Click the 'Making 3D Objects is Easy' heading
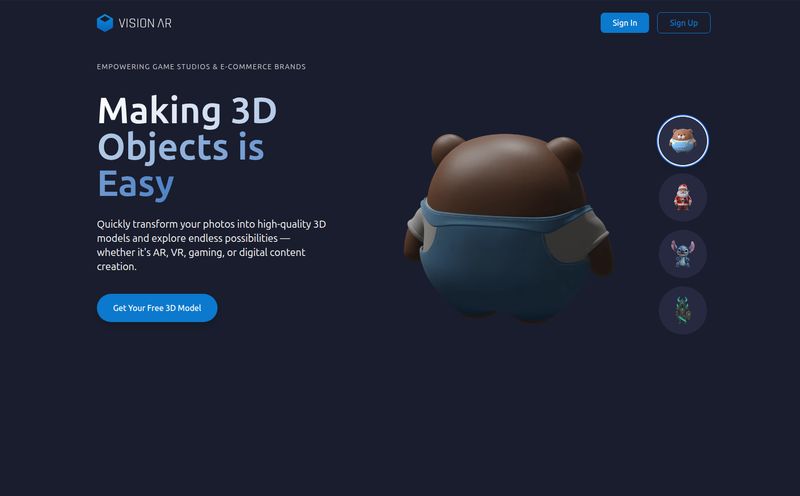Screen dimensions: 800x496 (187, 147)
